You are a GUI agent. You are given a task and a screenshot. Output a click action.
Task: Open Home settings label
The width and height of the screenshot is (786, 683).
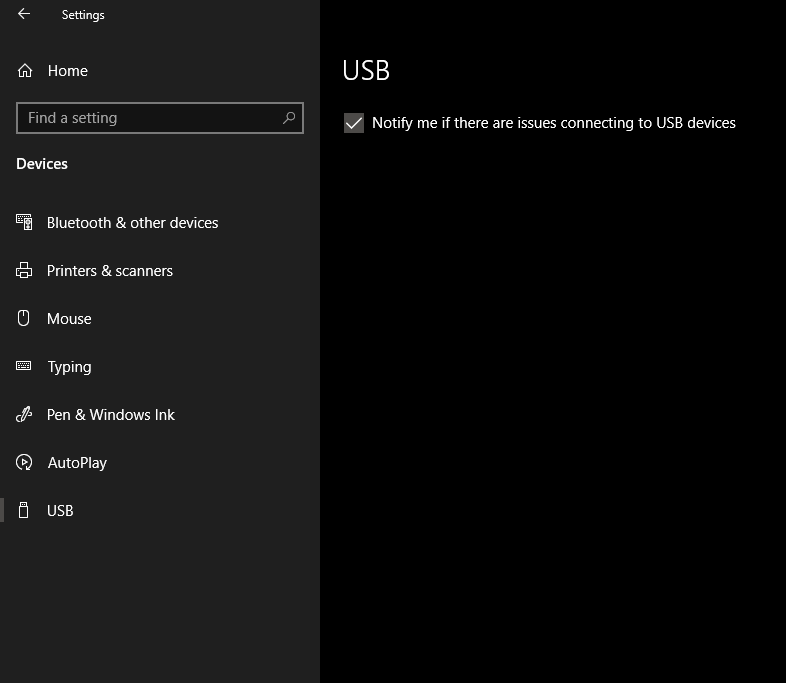tap(68, 71)
